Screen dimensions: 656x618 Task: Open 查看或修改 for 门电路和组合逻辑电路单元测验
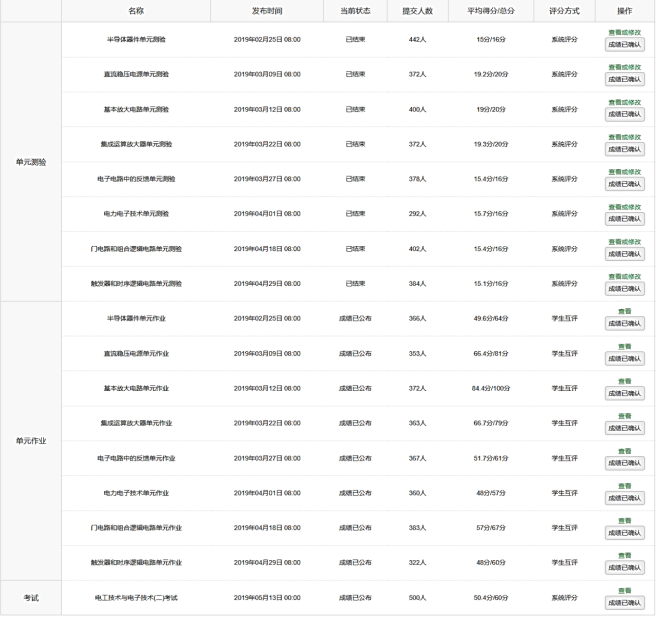tap(624, 241)
